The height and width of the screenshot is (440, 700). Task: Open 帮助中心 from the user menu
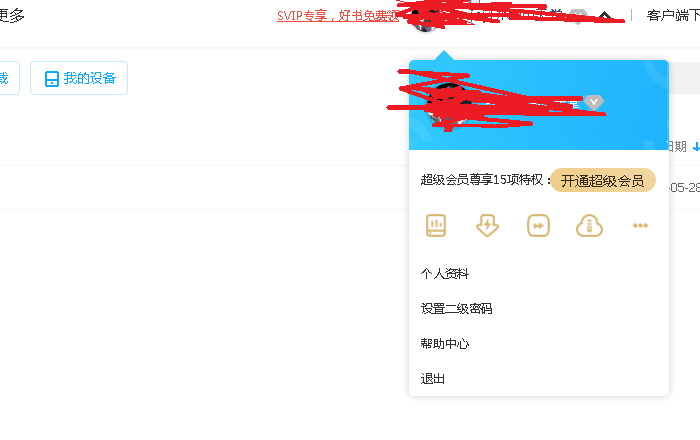pyautogui.click(x=445, y=344)
